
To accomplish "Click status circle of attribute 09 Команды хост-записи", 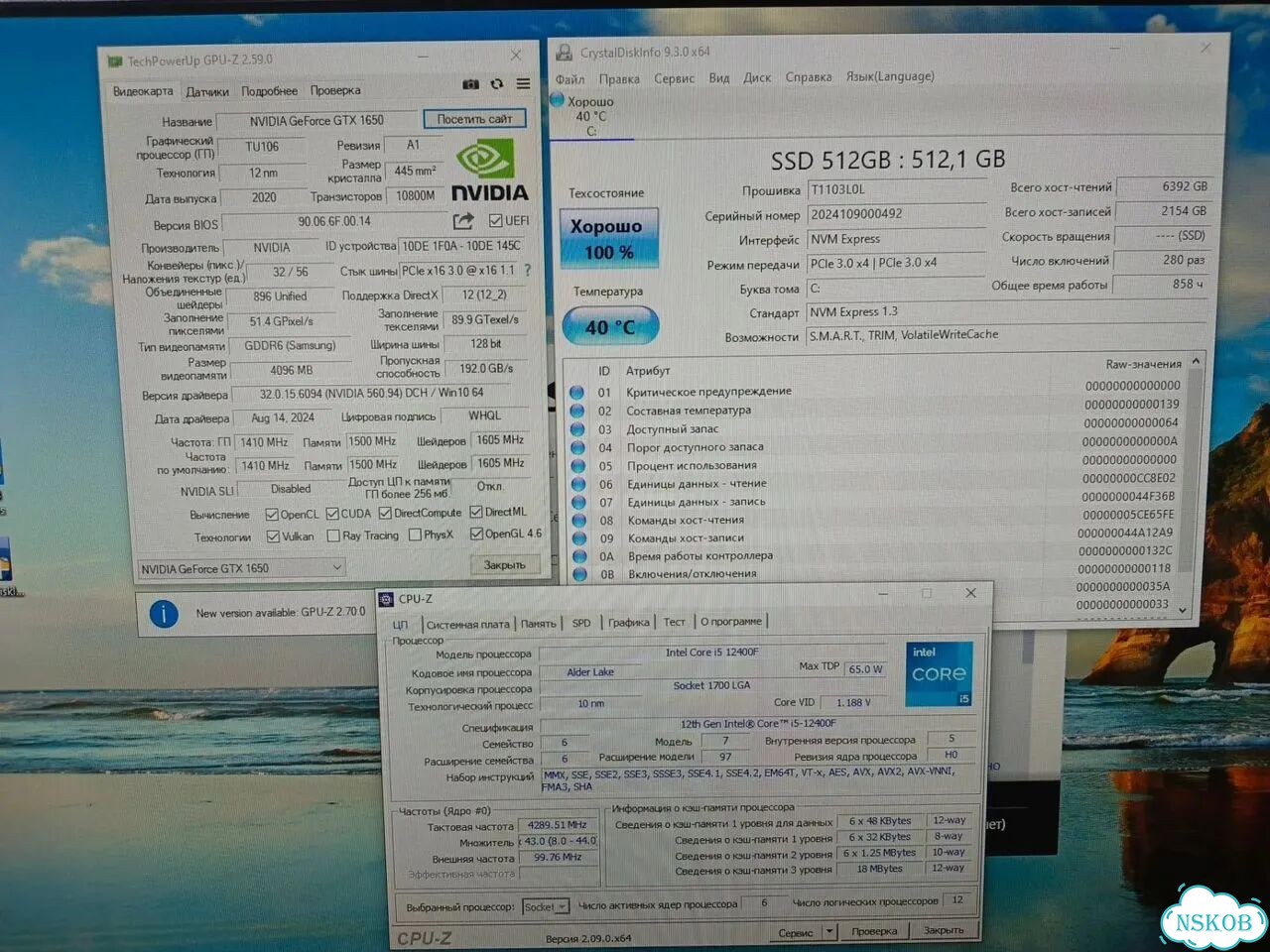I will point(578,538).
